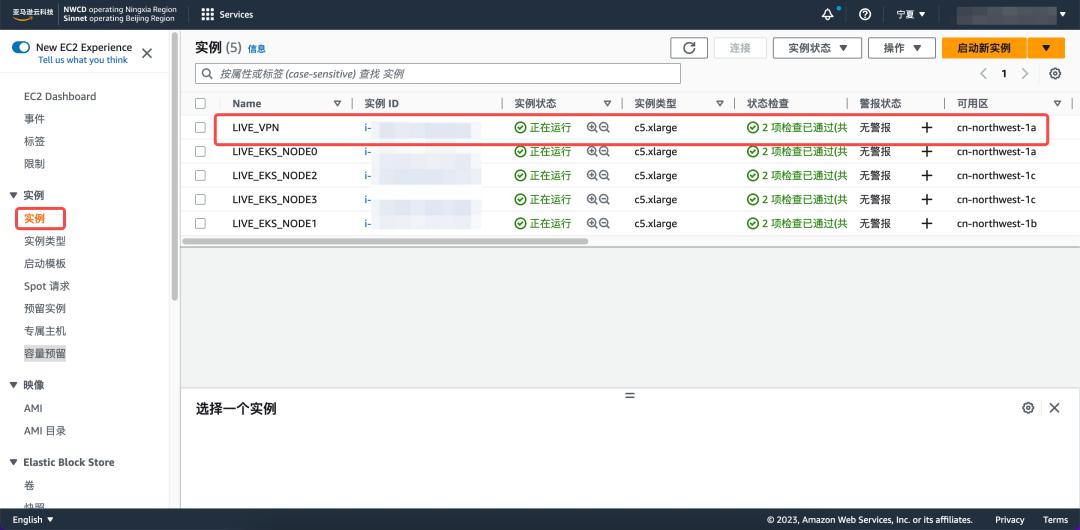Screen dimensions: 1080x530
Task: Sort by the 实例类型 column arrow
Action: pyautogui.click(x=720, y=103)
